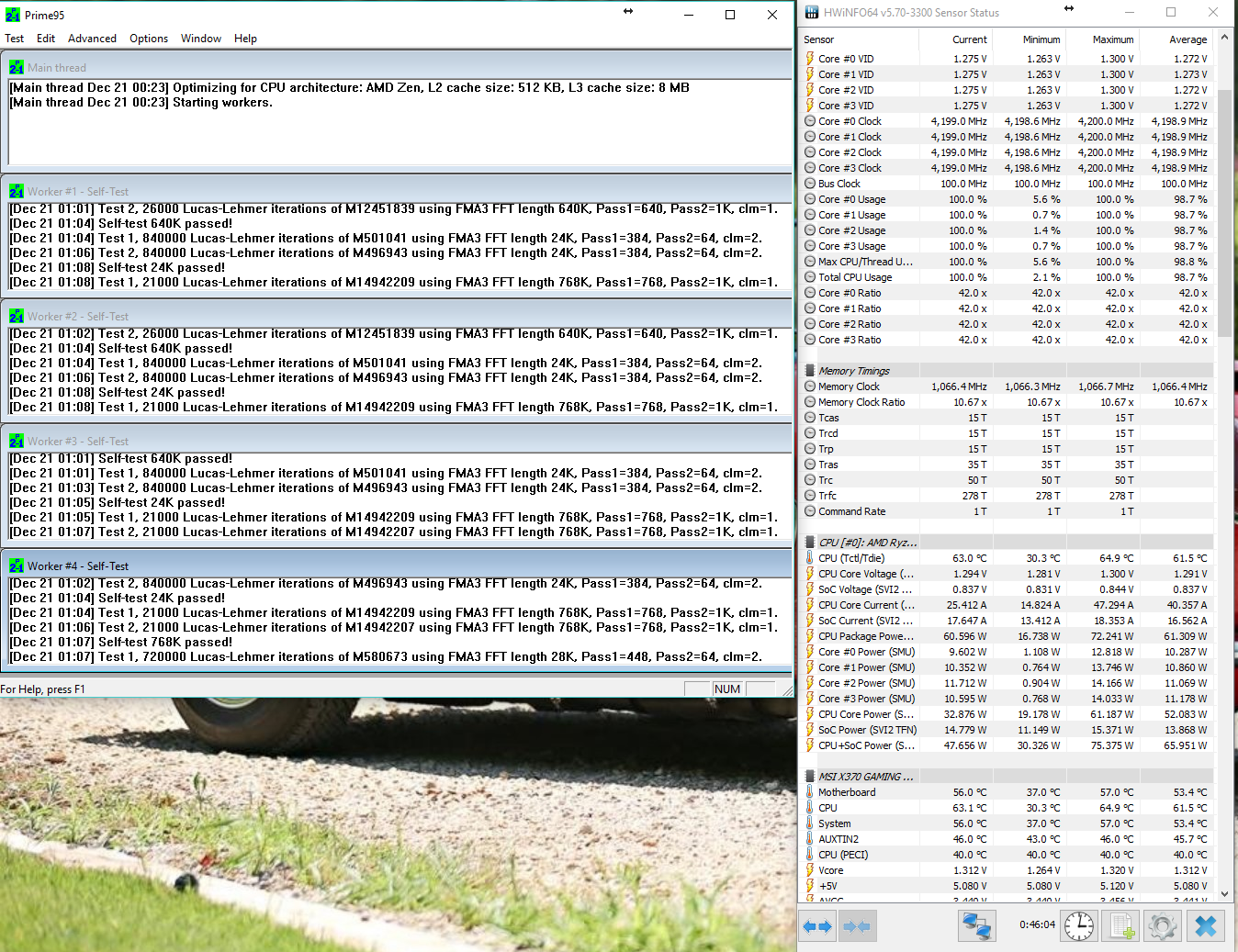Click the blue X close sensors button

pyautogui.click(x=1206, y=926)
